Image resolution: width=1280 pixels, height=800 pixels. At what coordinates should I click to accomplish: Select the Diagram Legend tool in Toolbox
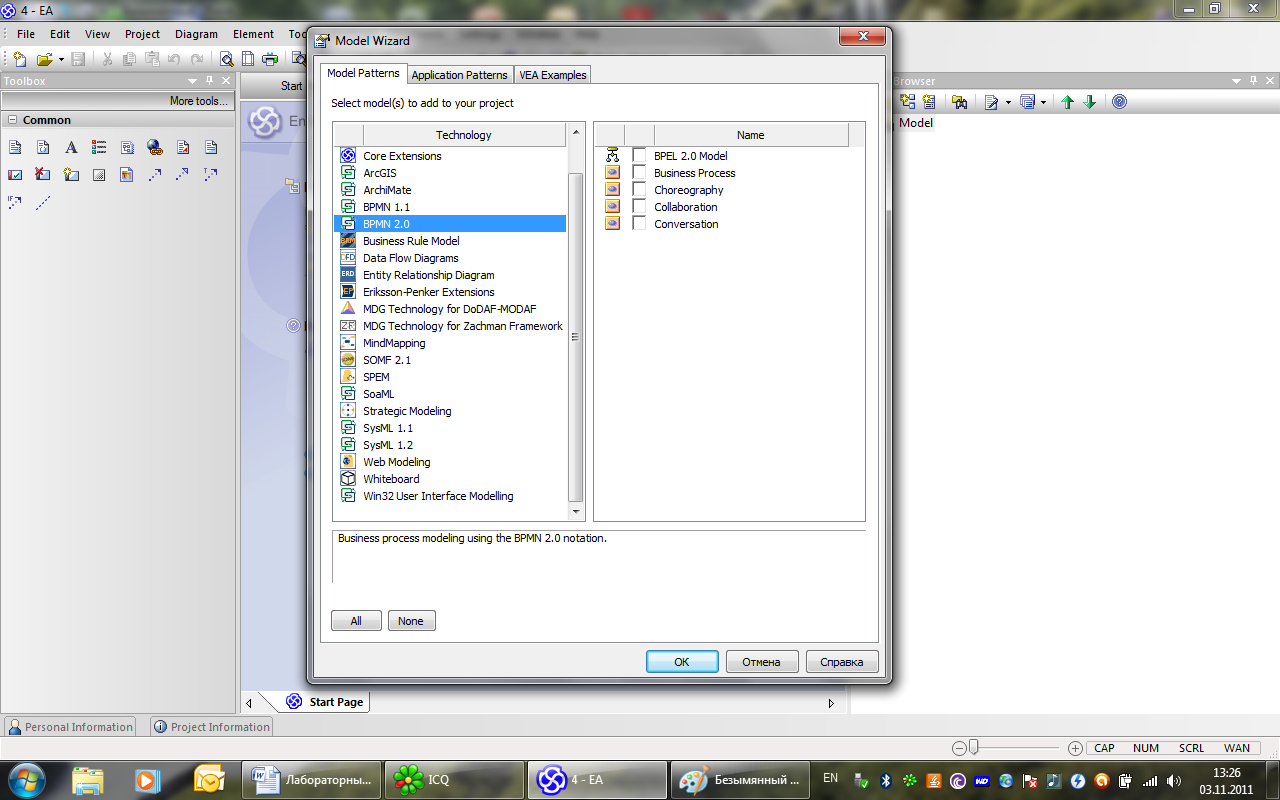coord(99,147)
